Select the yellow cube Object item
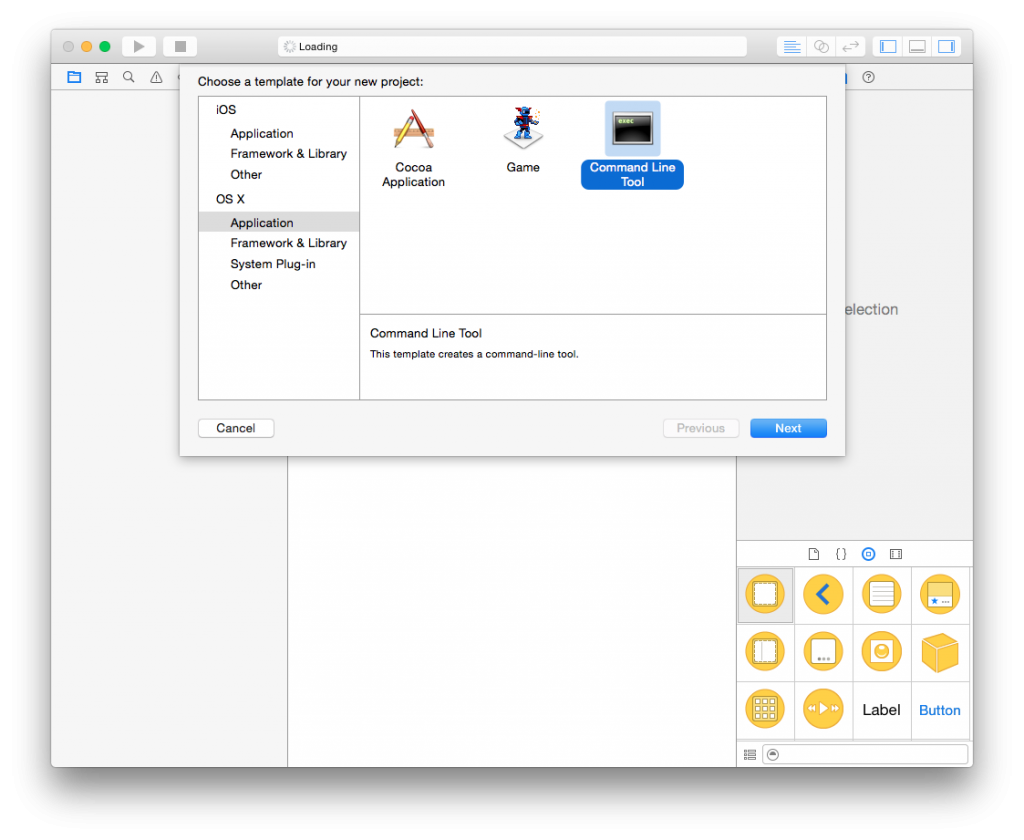 [940, 652]
